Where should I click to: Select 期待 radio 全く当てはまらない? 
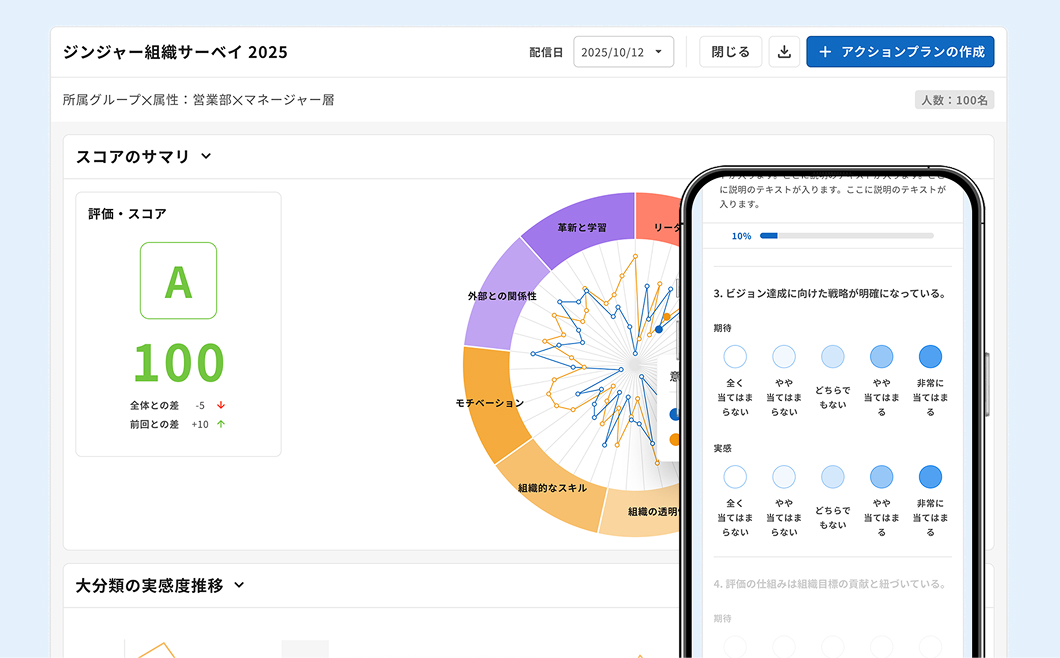click(x=735, y=357)
